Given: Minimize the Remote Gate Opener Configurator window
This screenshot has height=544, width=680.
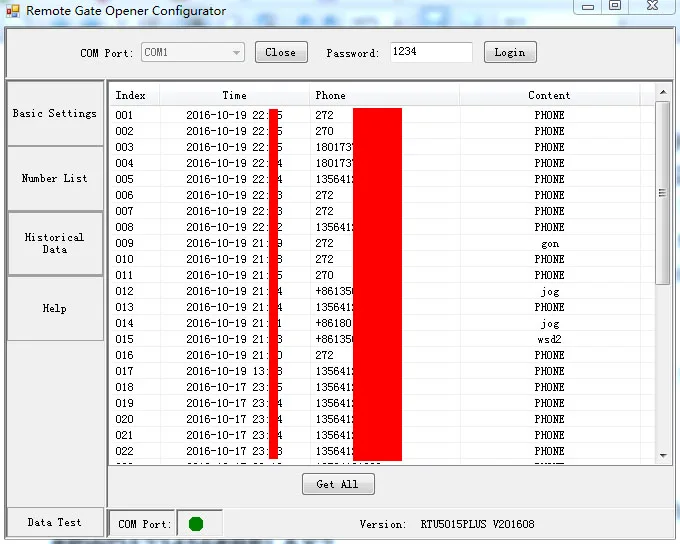Looking at the screenshot, I should point(588,7).
